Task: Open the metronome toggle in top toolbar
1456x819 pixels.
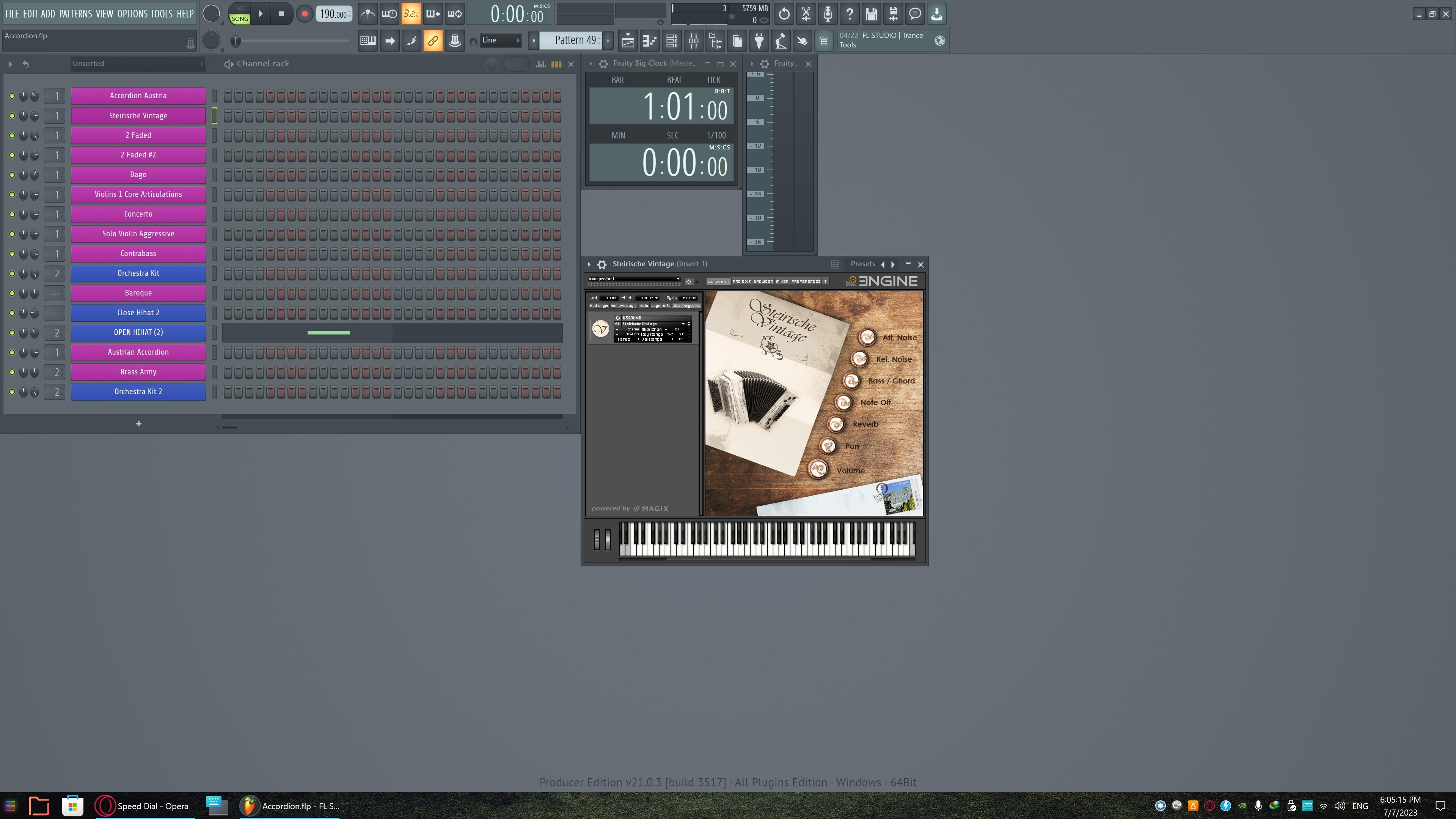Action: (x=368, y=14)
